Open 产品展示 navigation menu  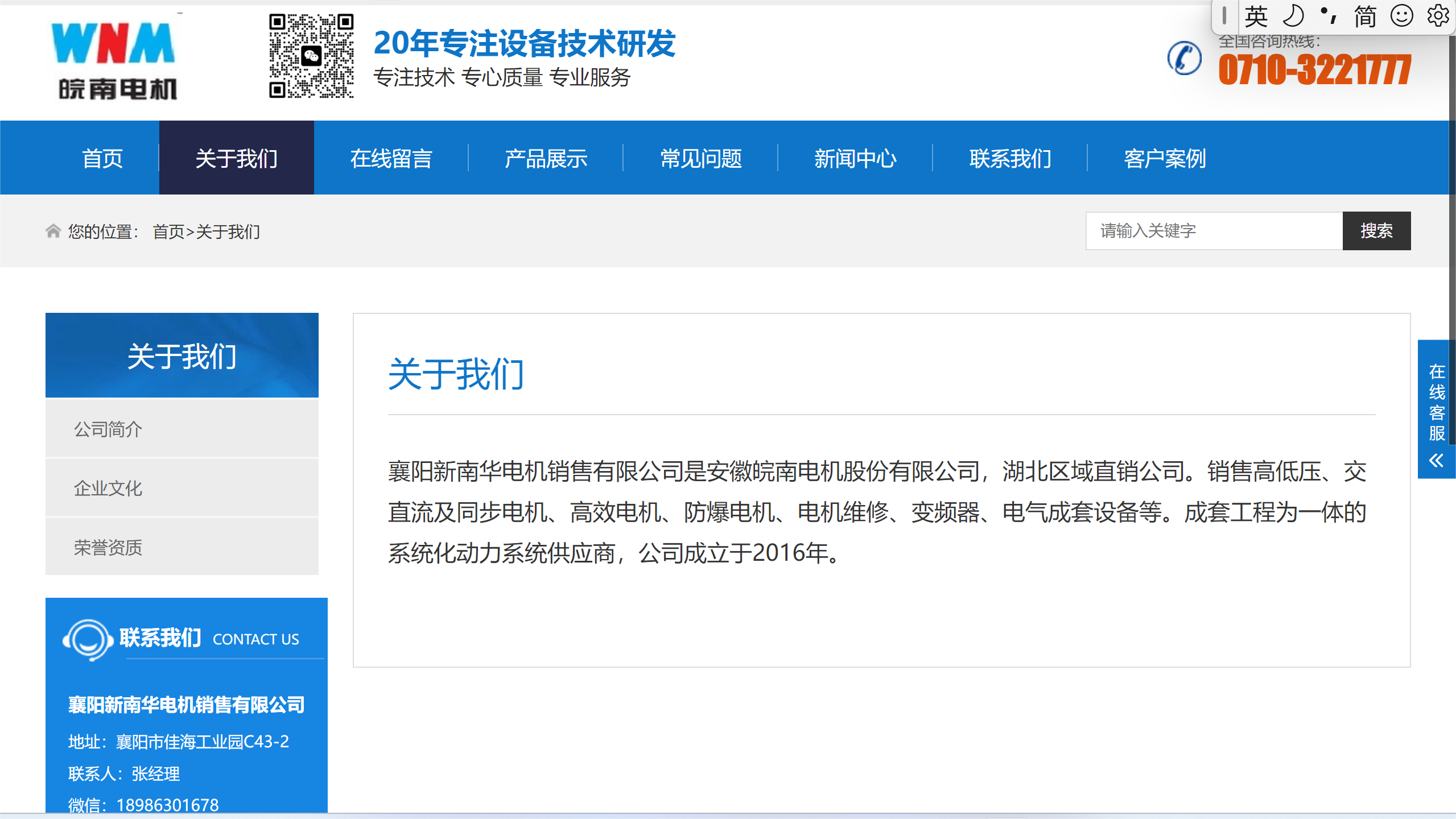546,158
